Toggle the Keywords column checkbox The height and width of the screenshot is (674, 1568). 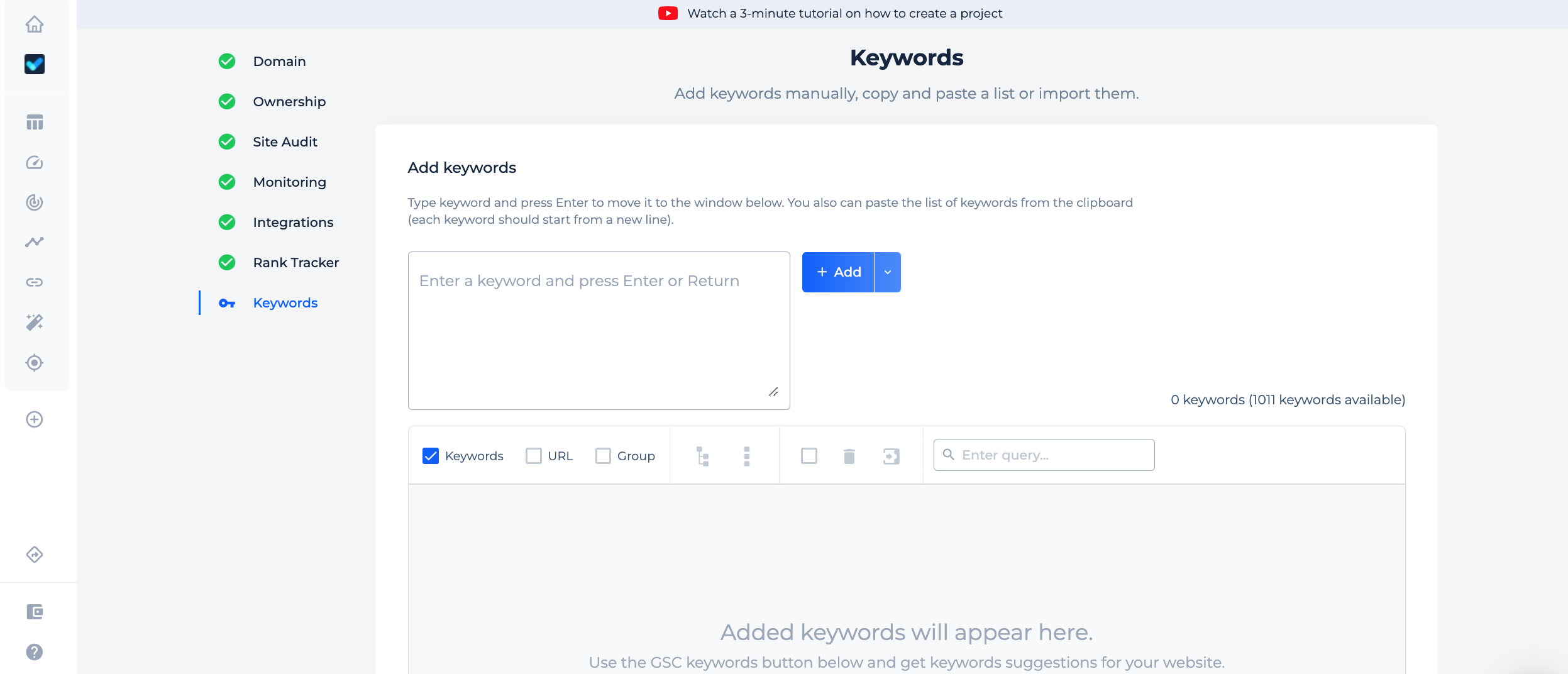click(x=431, y=456)
